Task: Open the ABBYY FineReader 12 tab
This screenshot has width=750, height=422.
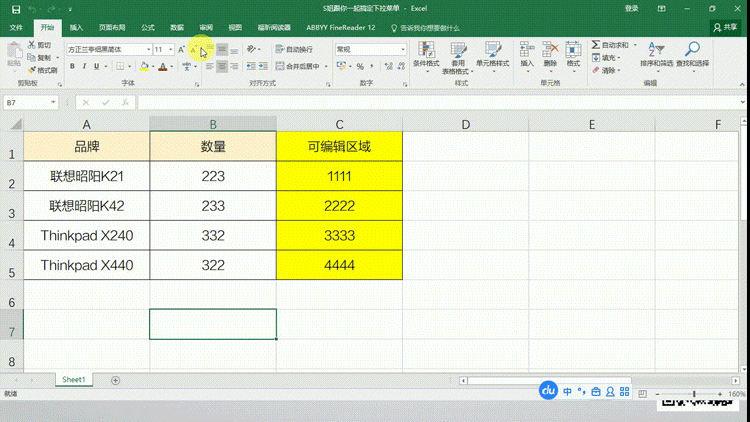Action: (x=341, y=28)
